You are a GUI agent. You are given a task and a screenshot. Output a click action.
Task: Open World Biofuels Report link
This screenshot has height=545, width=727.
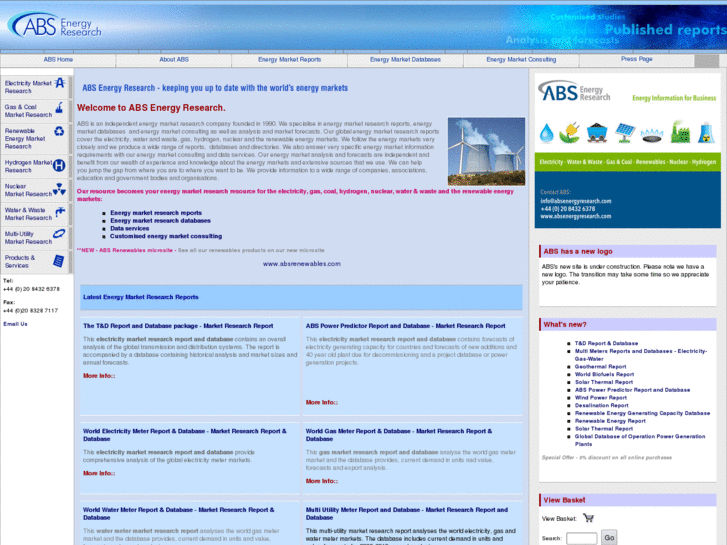click(604, 374)
